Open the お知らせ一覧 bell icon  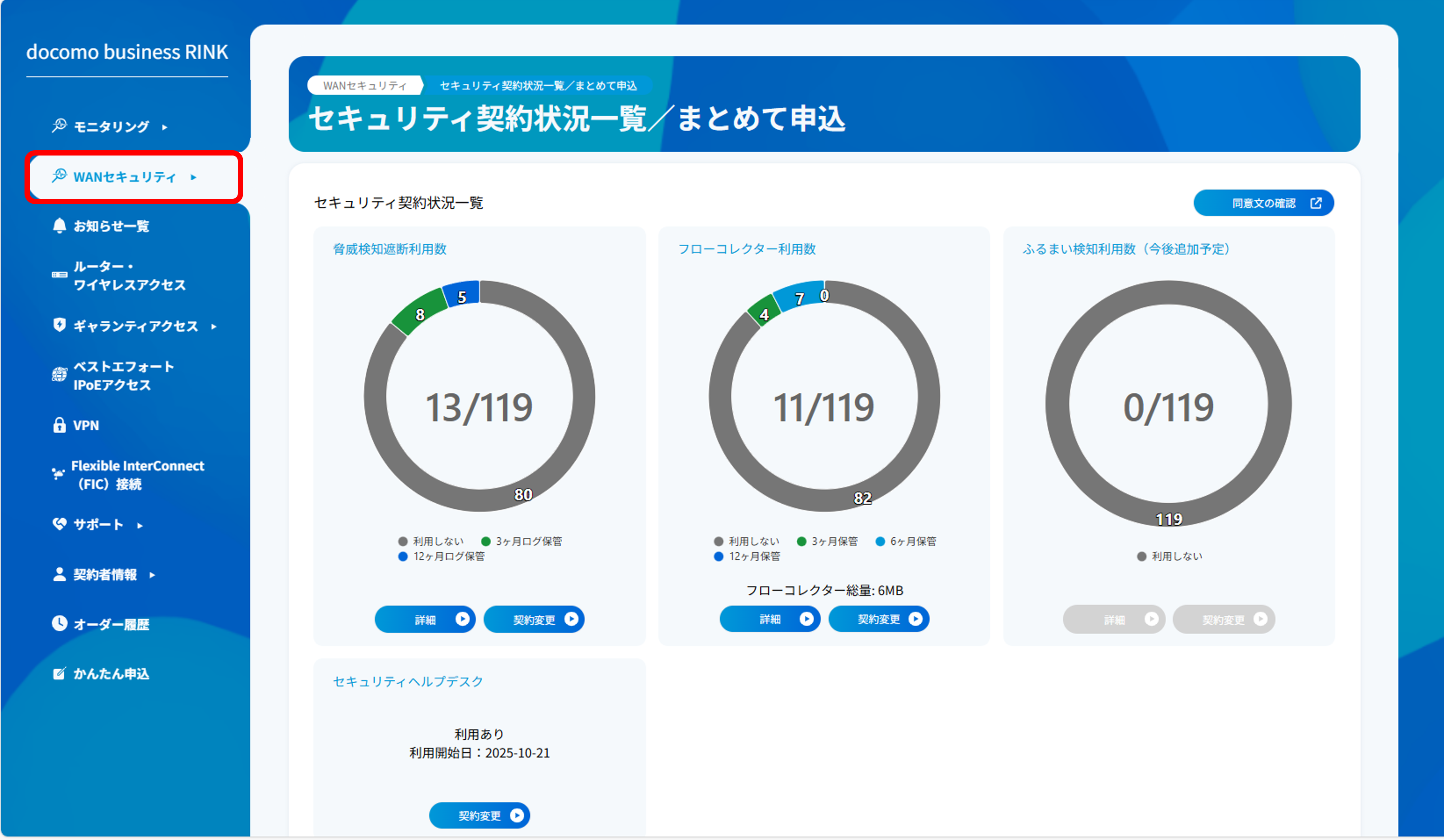pyautogui.click(x=59, y=226)
